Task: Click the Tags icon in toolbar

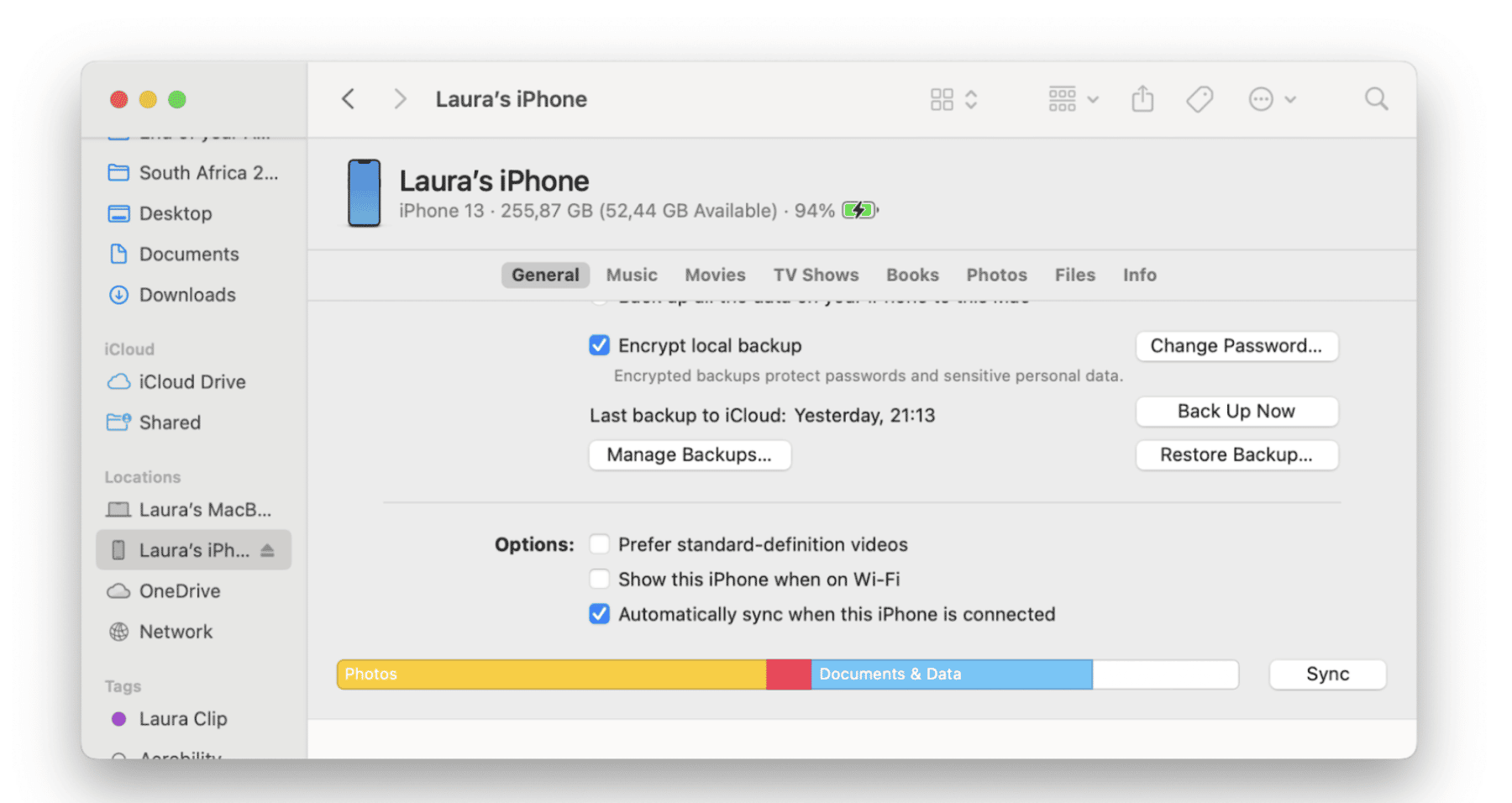Action: coord(1200,99)
